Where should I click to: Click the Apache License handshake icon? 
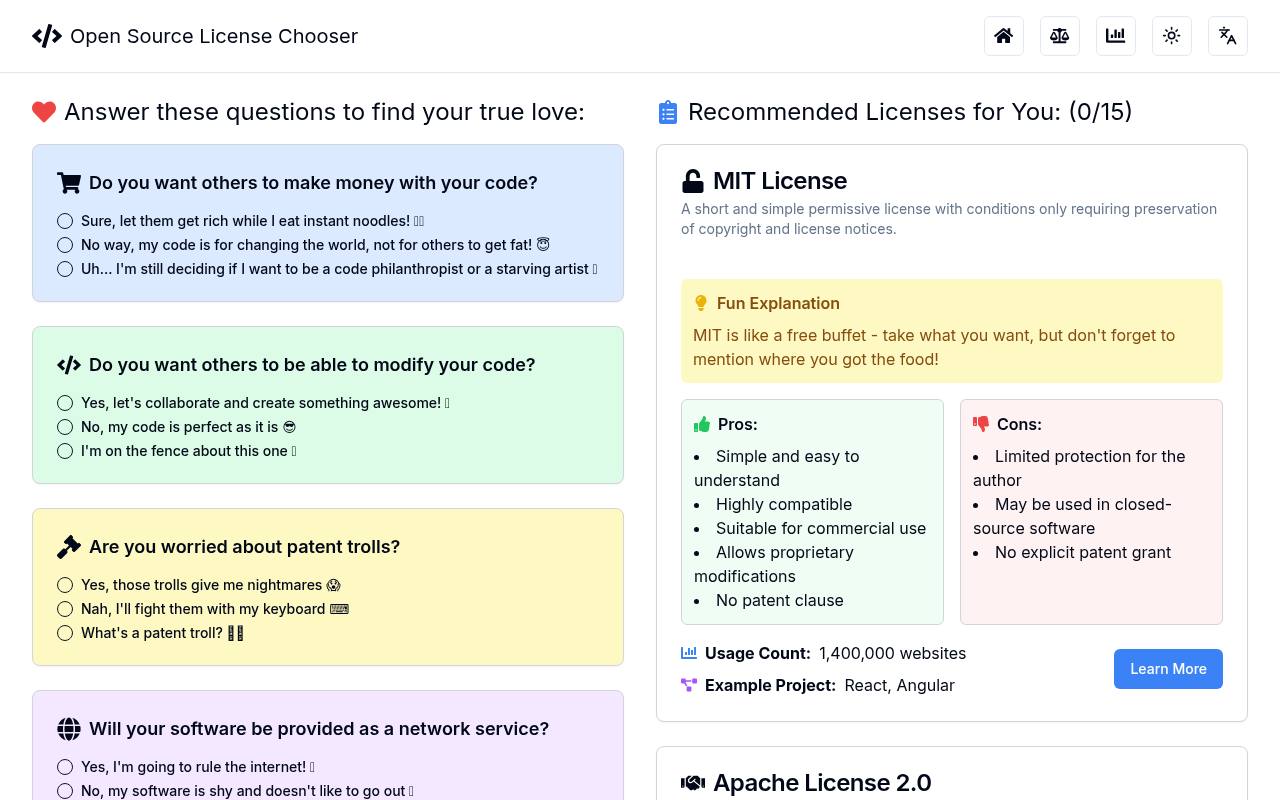[x=693, y=783]
